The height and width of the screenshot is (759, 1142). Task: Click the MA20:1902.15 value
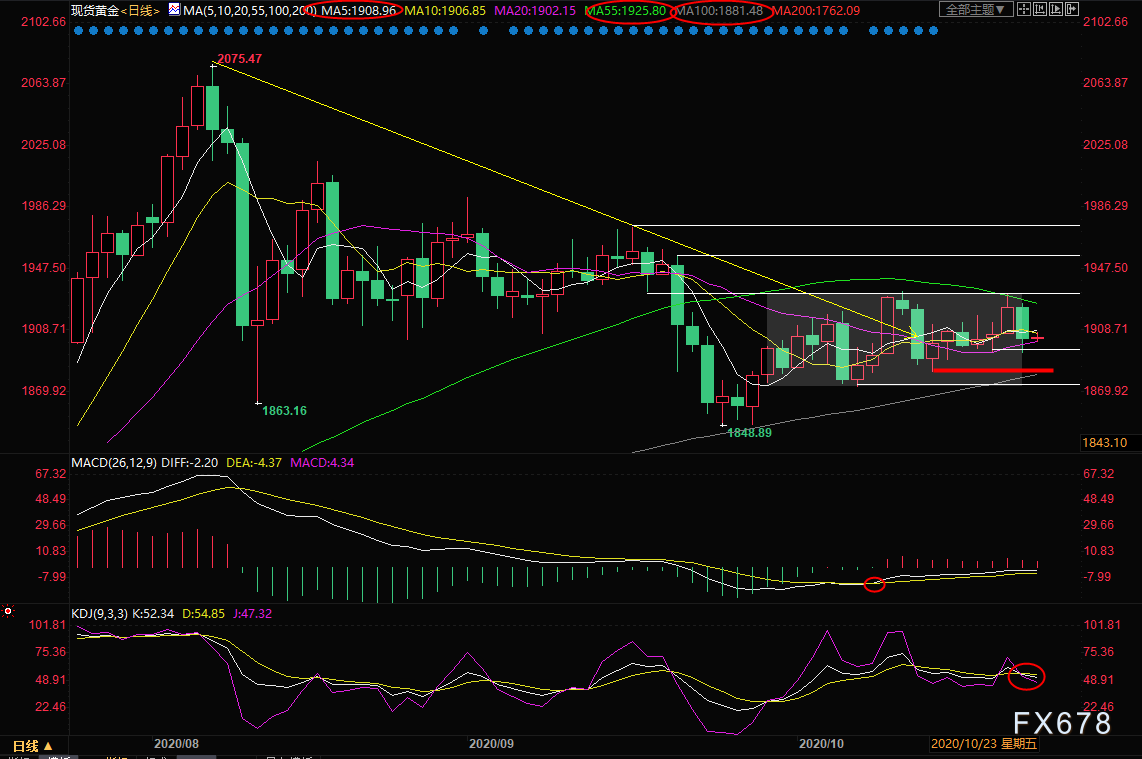click(535, 11)
